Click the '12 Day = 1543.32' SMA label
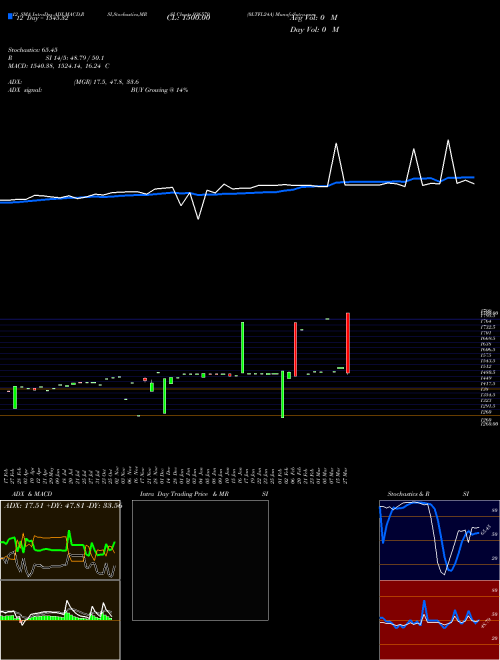Image resolution: width=500 pixels, height=660 pixels. [x=42, y=19]
